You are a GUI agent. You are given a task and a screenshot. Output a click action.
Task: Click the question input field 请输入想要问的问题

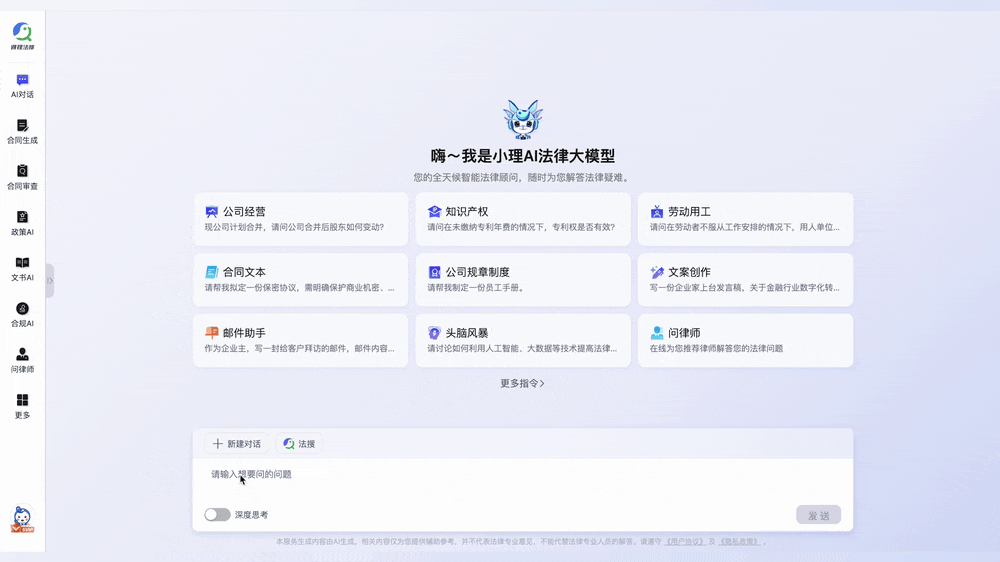[x=523, y=480]
